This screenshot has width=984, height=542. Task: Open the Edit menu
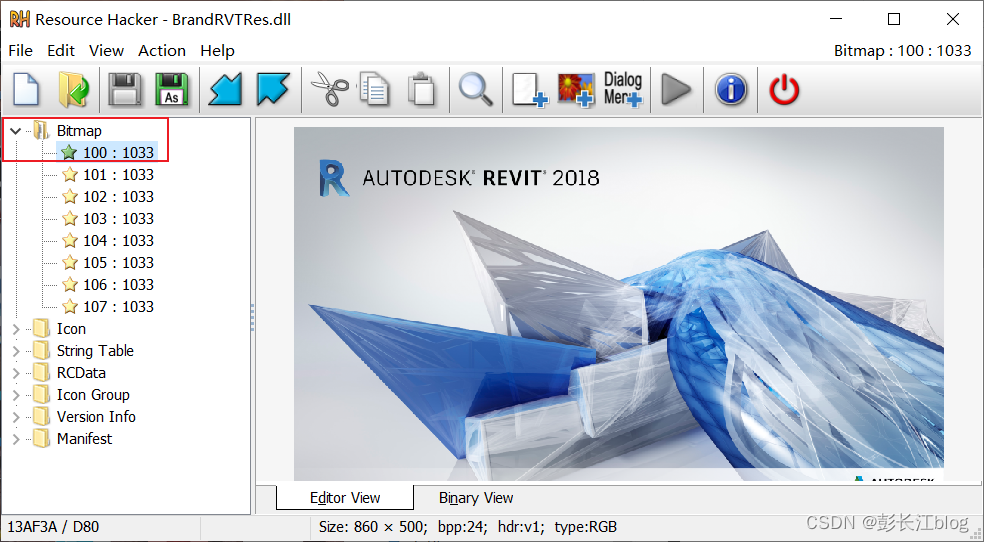point(61,51)
